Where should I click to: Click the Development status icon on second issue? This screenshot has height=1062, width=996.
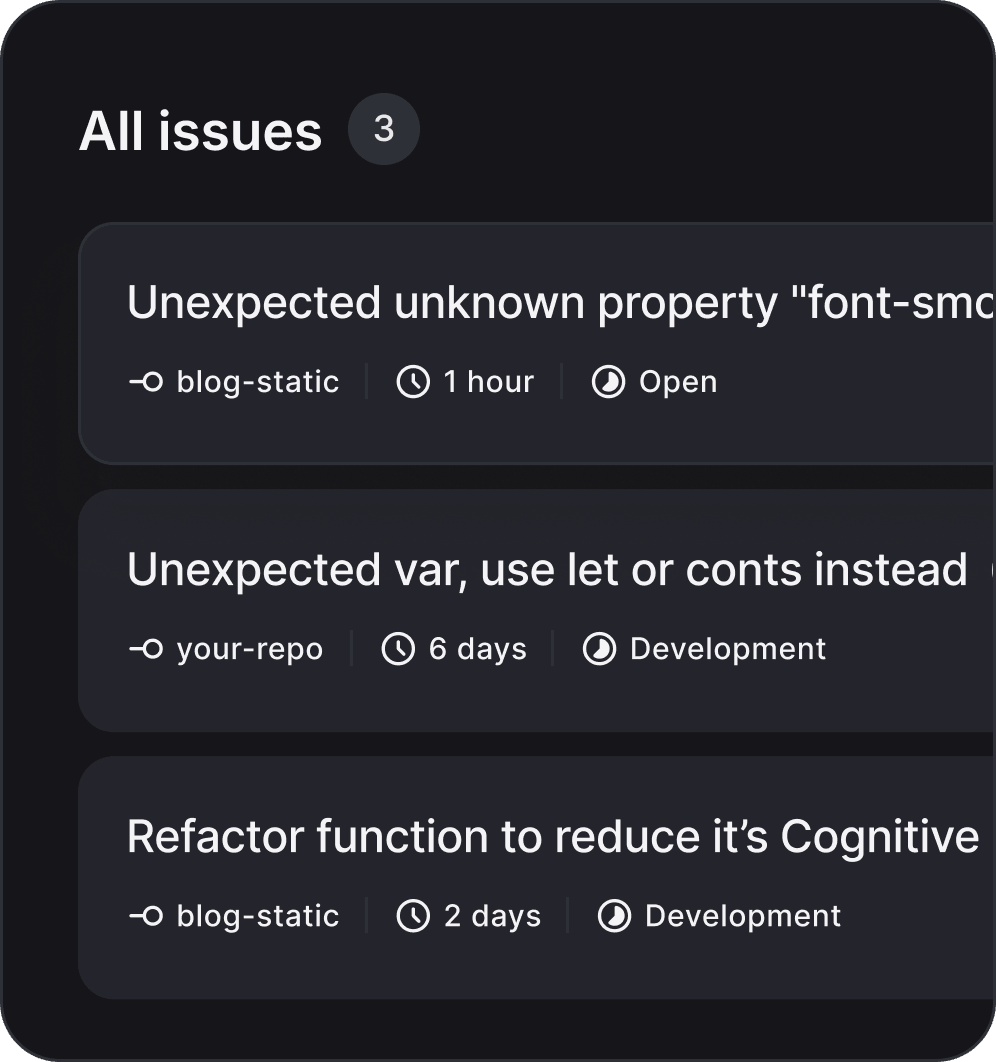point(597,648)
